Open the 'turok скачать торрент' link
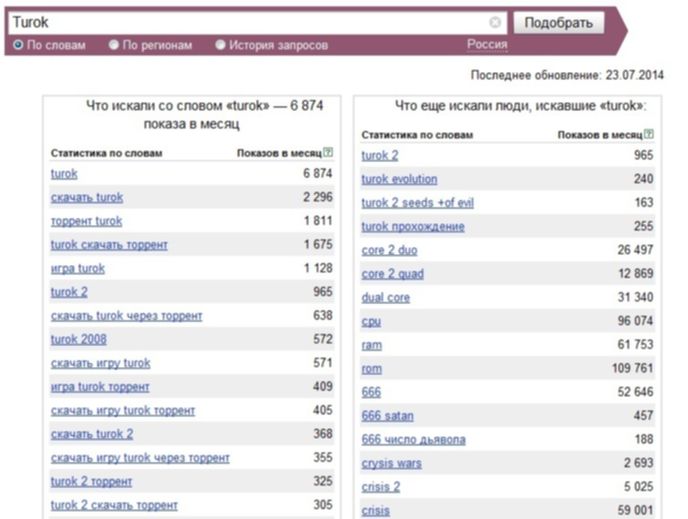Image resolution: width=688 pixels, height=519 pixels. click(109, 245)
